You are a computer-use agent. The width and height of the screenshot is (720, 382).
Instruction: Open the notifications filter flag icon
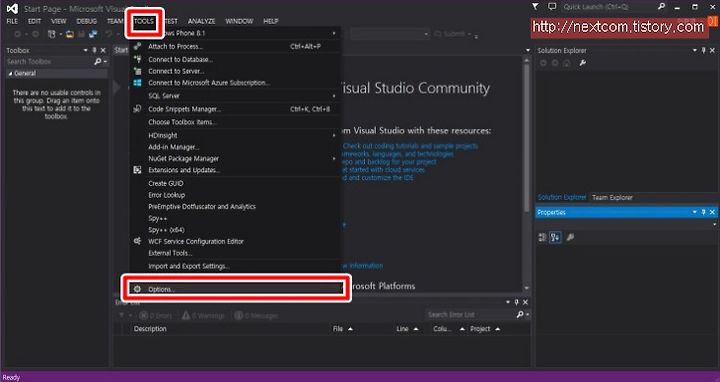[535, 6]
